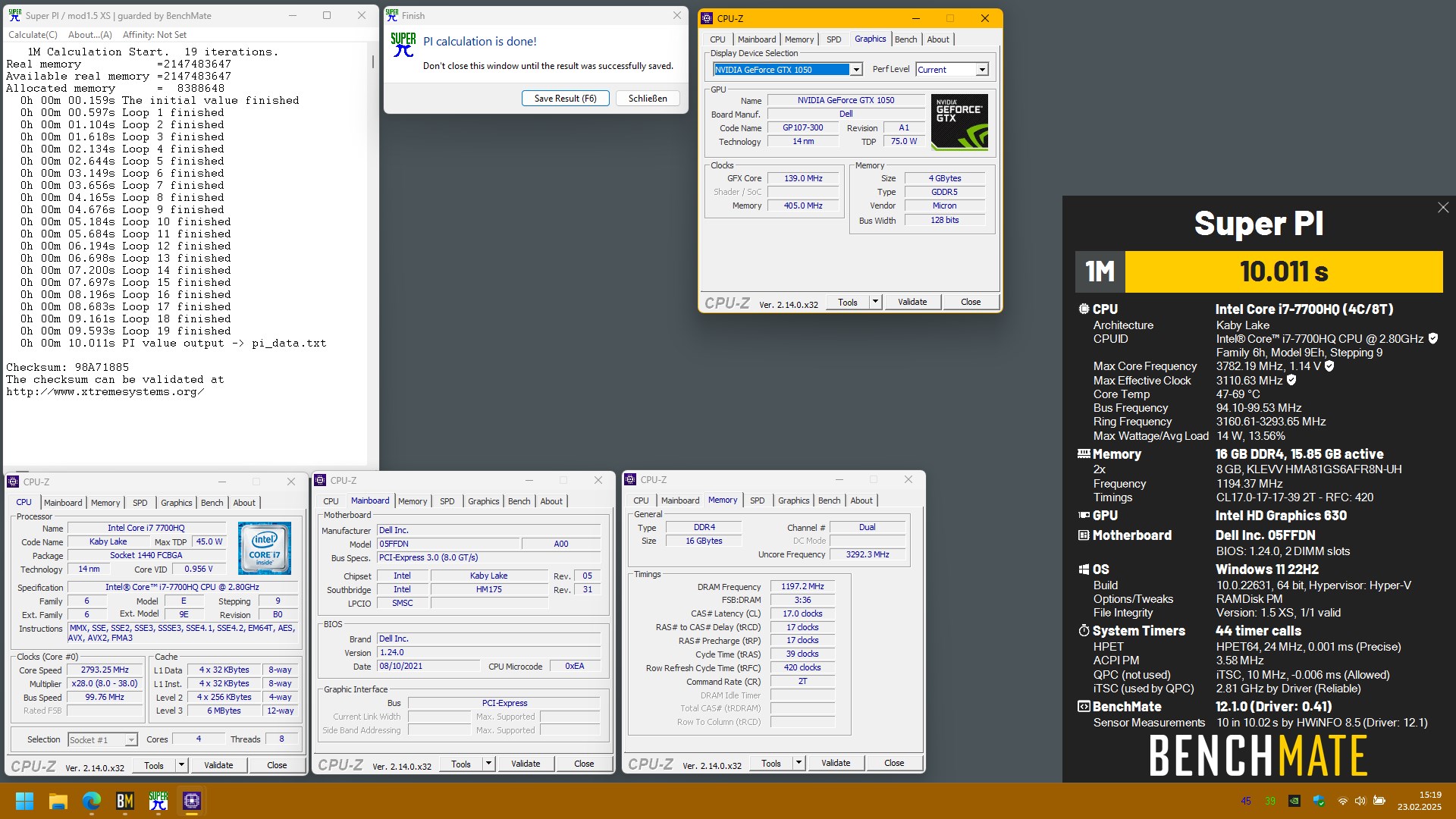Expand Tools arrow in CPU-Z Memory window
This screenshot has height=819, width=1456.
(799, 763)
